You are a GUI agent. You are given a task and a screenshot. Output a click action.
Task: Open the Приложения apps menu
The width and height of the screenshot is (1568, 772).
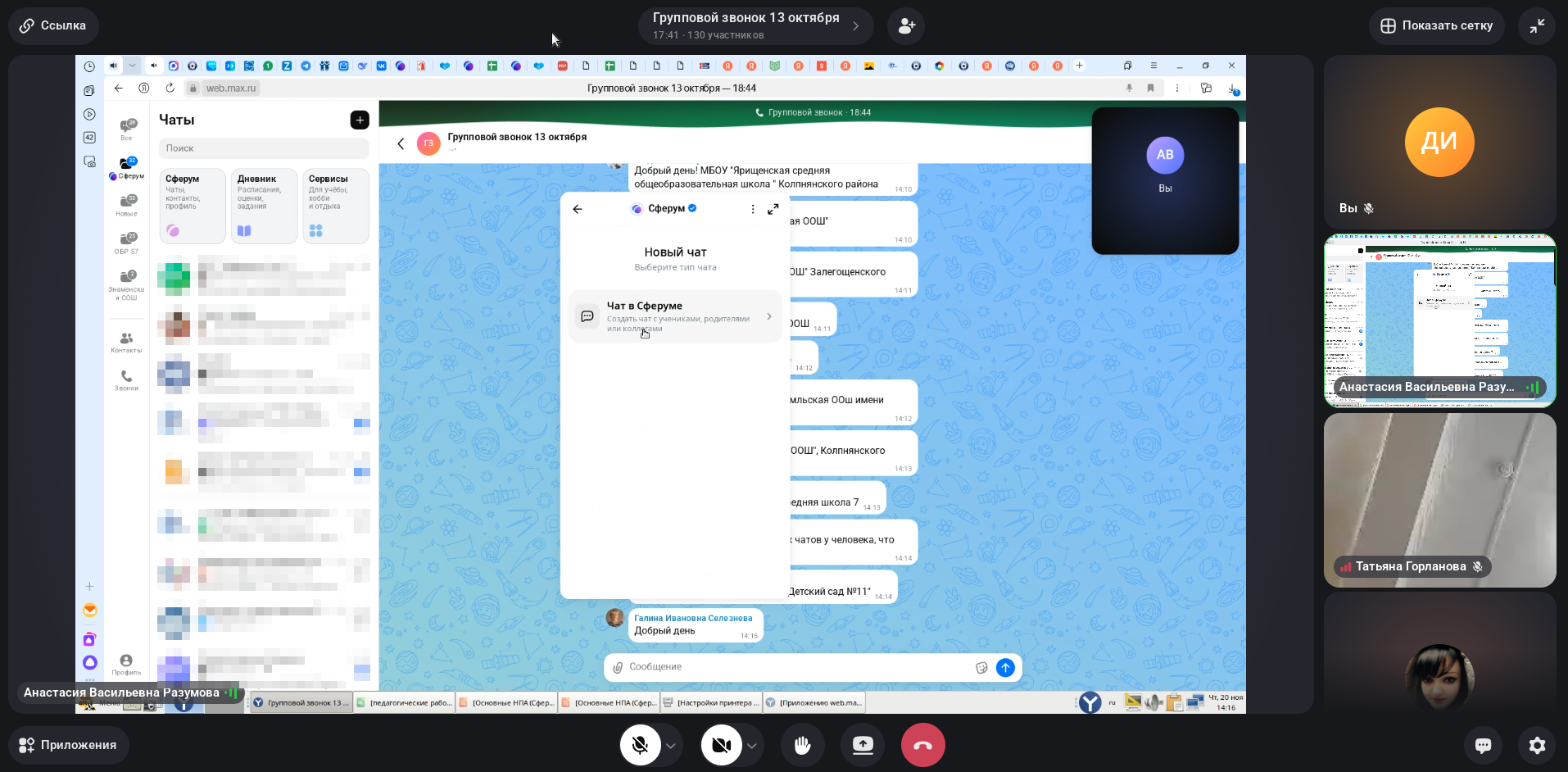coord(68,745)
